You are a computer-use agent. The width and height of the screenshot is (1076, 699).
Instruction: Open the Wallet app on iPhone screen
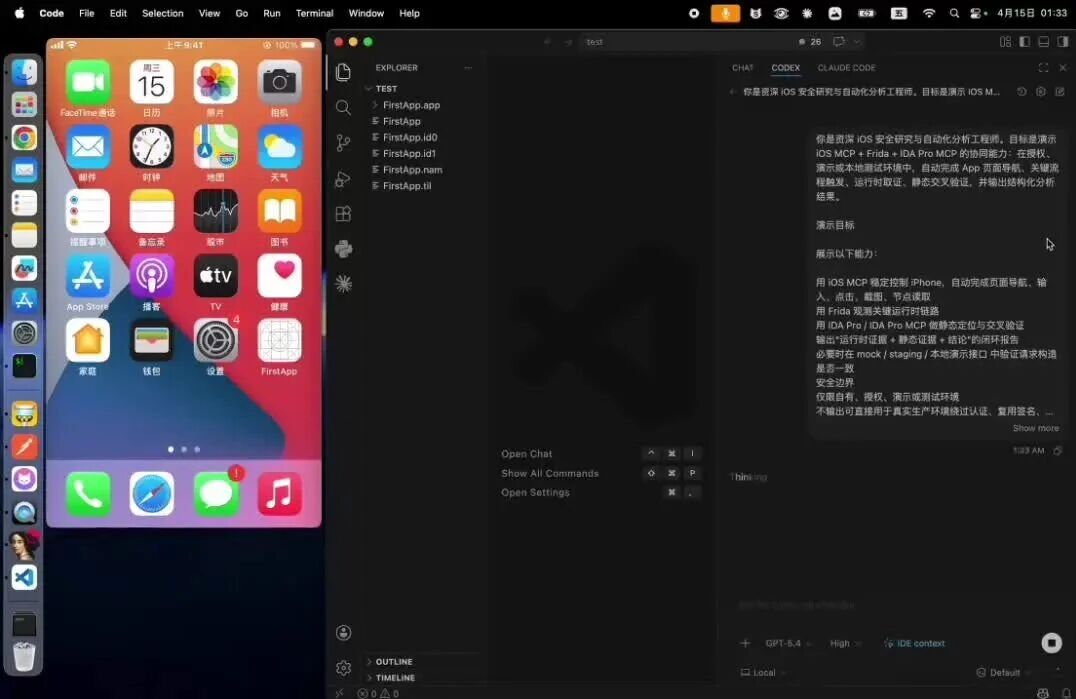tap(152, 340)
